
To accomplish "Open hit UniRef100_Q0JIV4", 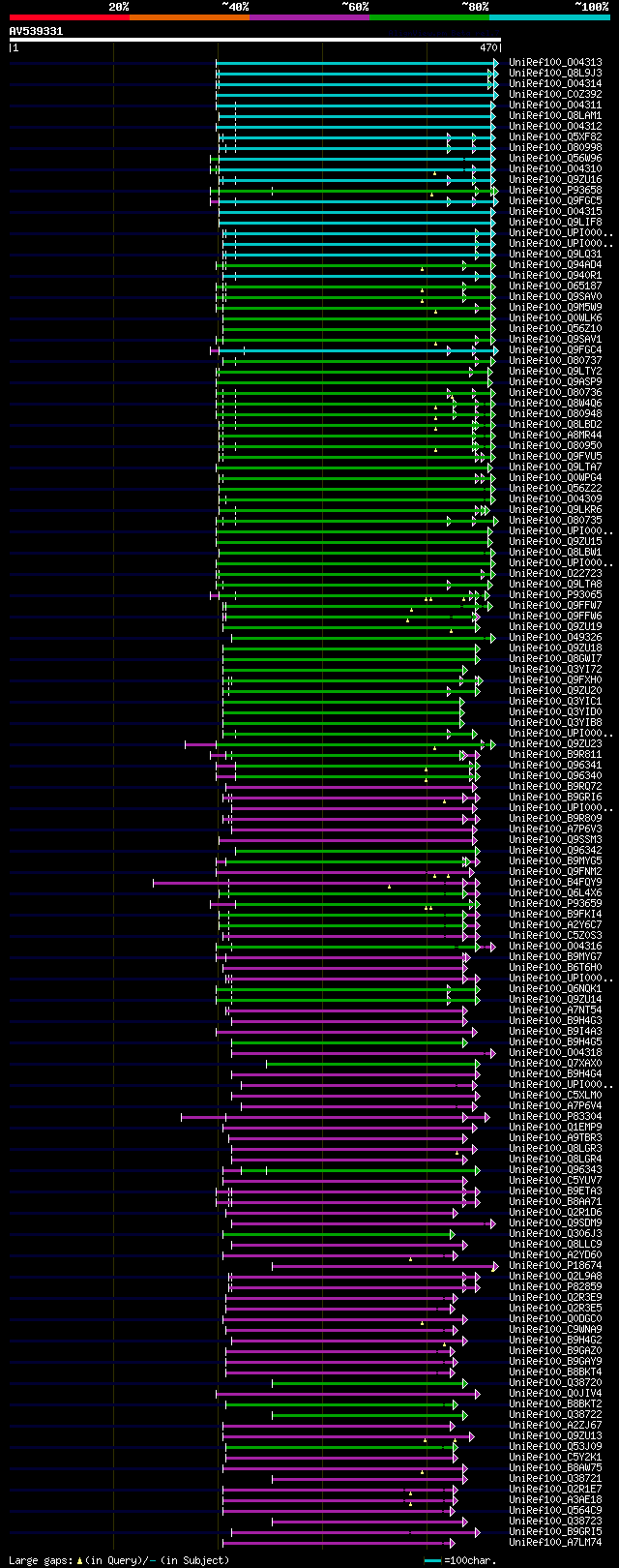I will click(x=555, y=1394).
